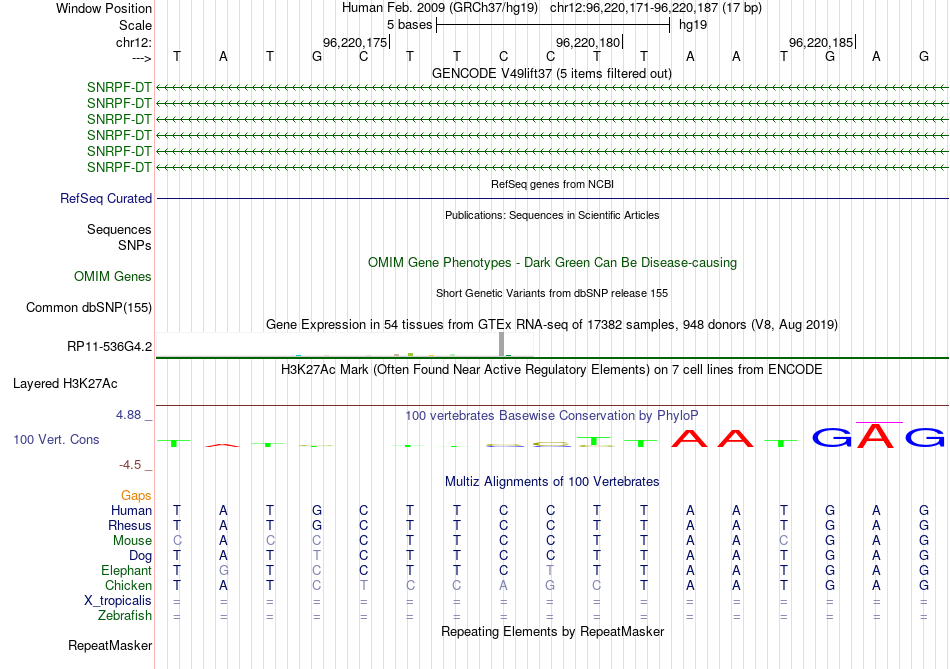The width and height of the screenshot is (950, 669).
Task: Click Human Feb. 2009 (GRCh37/hg19) title
Action: pos(440,8)
